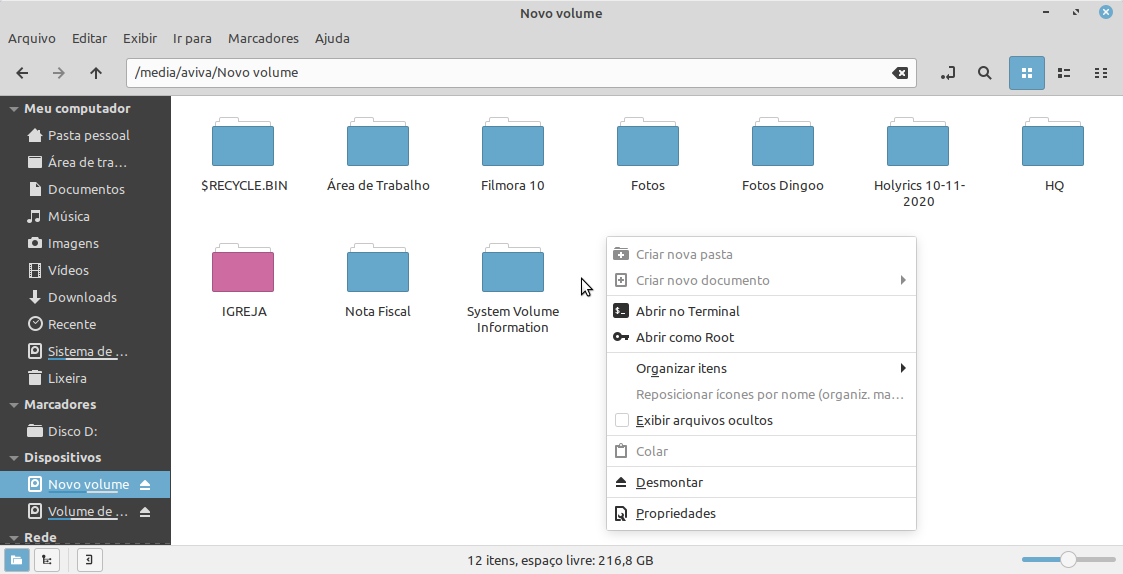Open Downloads in sidebar
Screen dimensions: 1123x574
[x=85, y=297]
